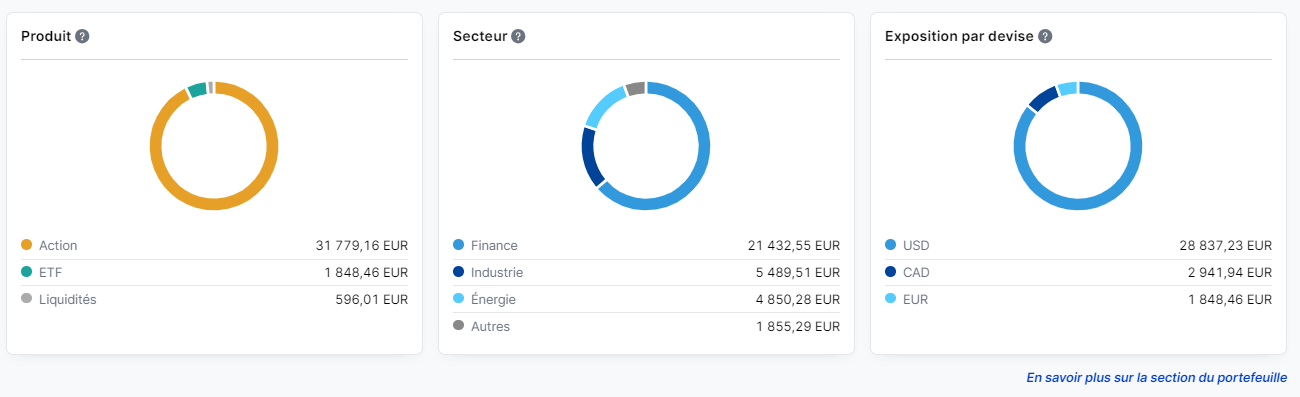This screenshot has height=397, width=1300.
Task: Open 'En savoir plus sur la section du portefeuille' link
Action: point(1156,378)
